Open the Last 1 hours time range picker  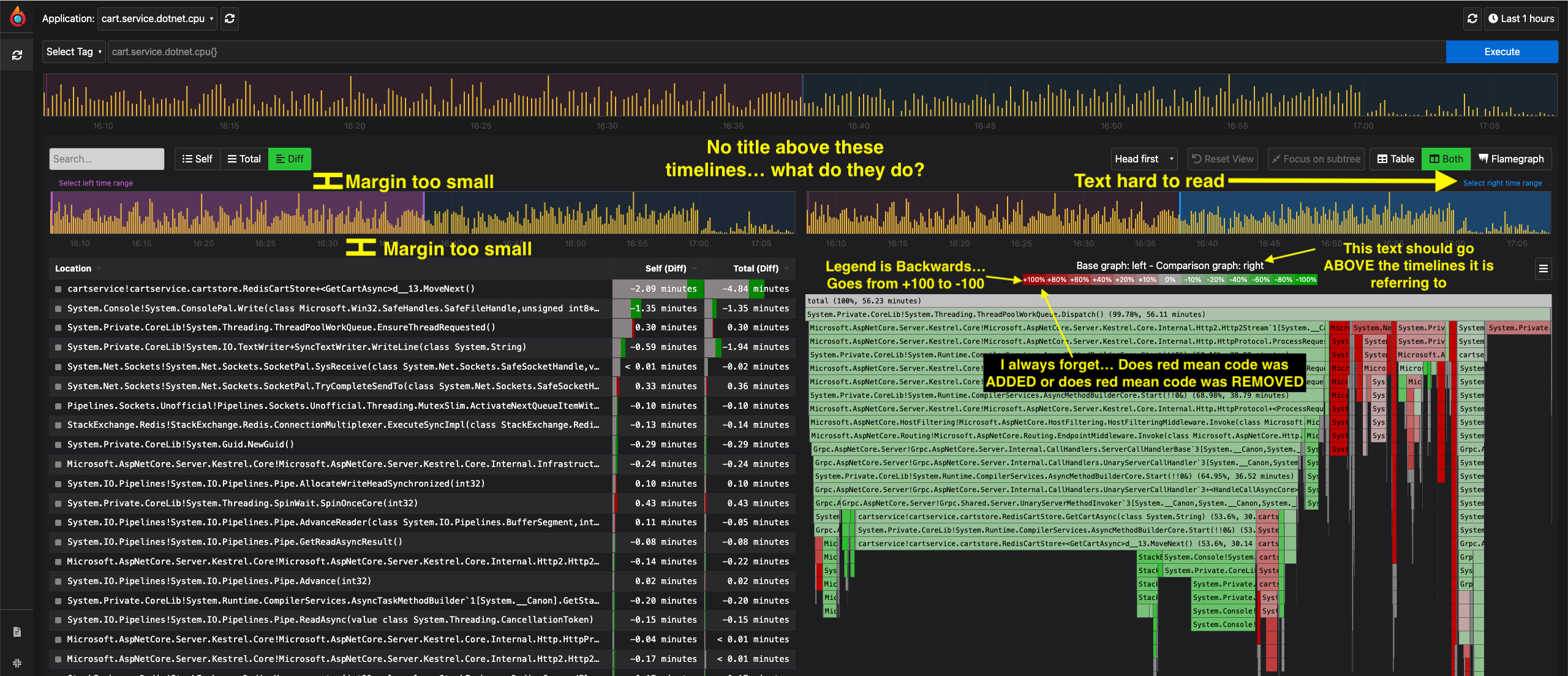click(1521, 18)
